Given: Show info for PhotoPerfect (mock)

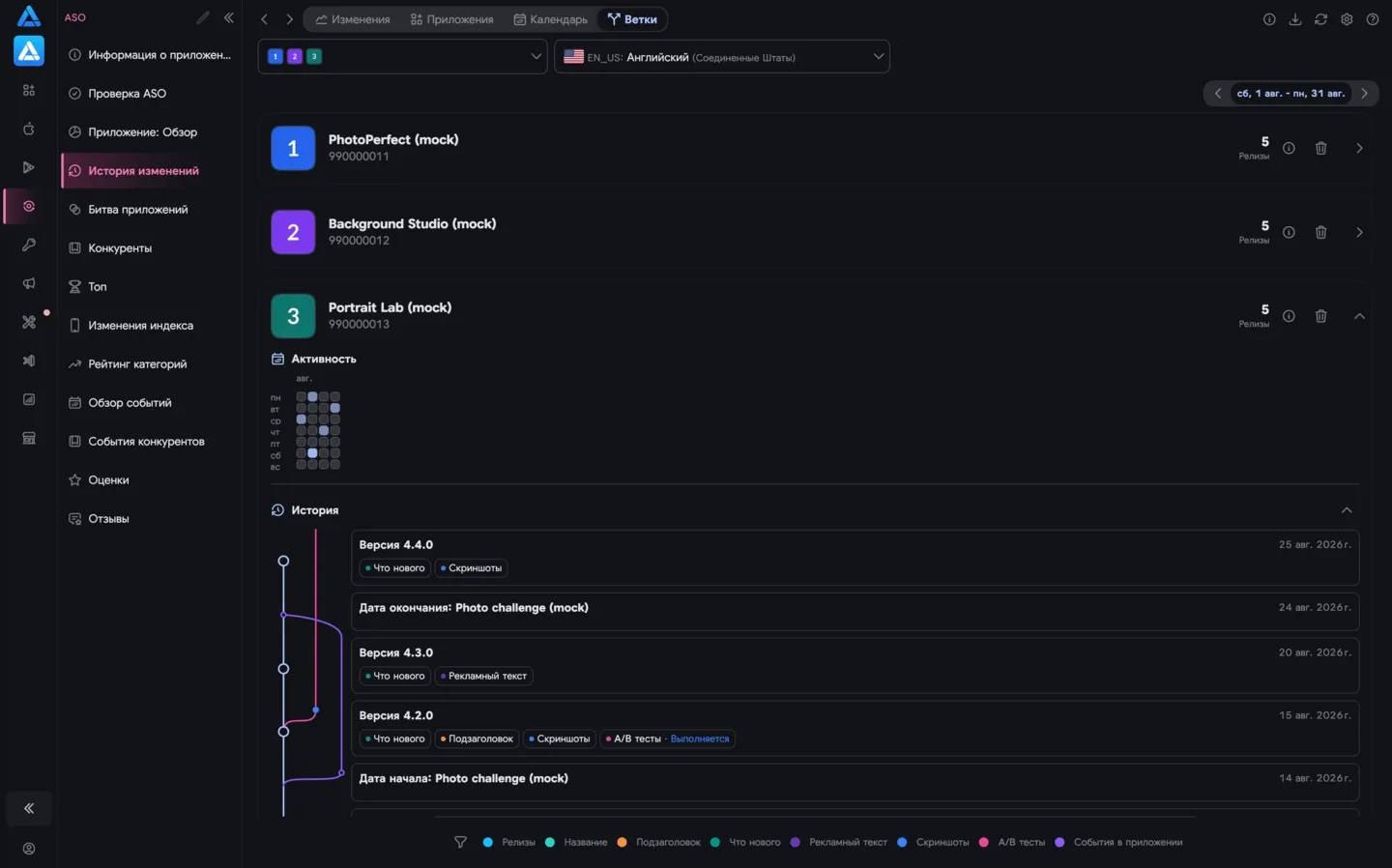Looking at the screenshot, I should [x=1289, y=148].
